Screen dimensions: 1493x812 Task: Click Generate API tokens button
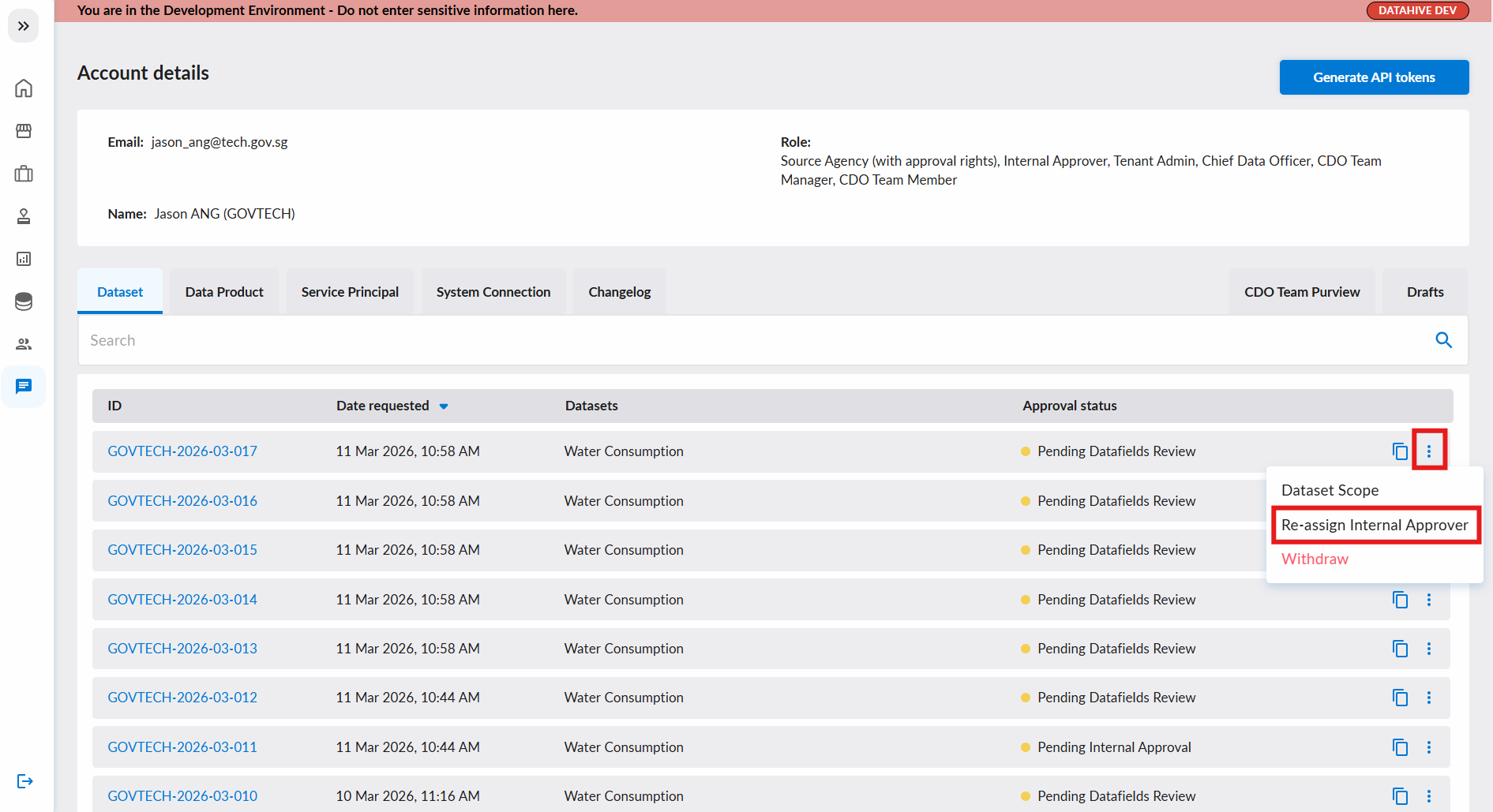[x=1374, y=77]
